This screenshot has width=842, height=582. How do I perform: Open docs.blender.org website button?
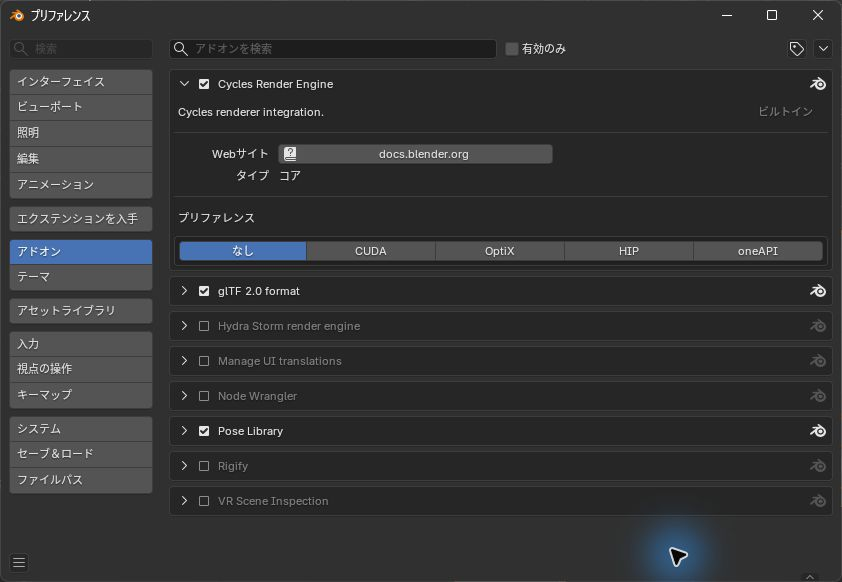[415, 154]
